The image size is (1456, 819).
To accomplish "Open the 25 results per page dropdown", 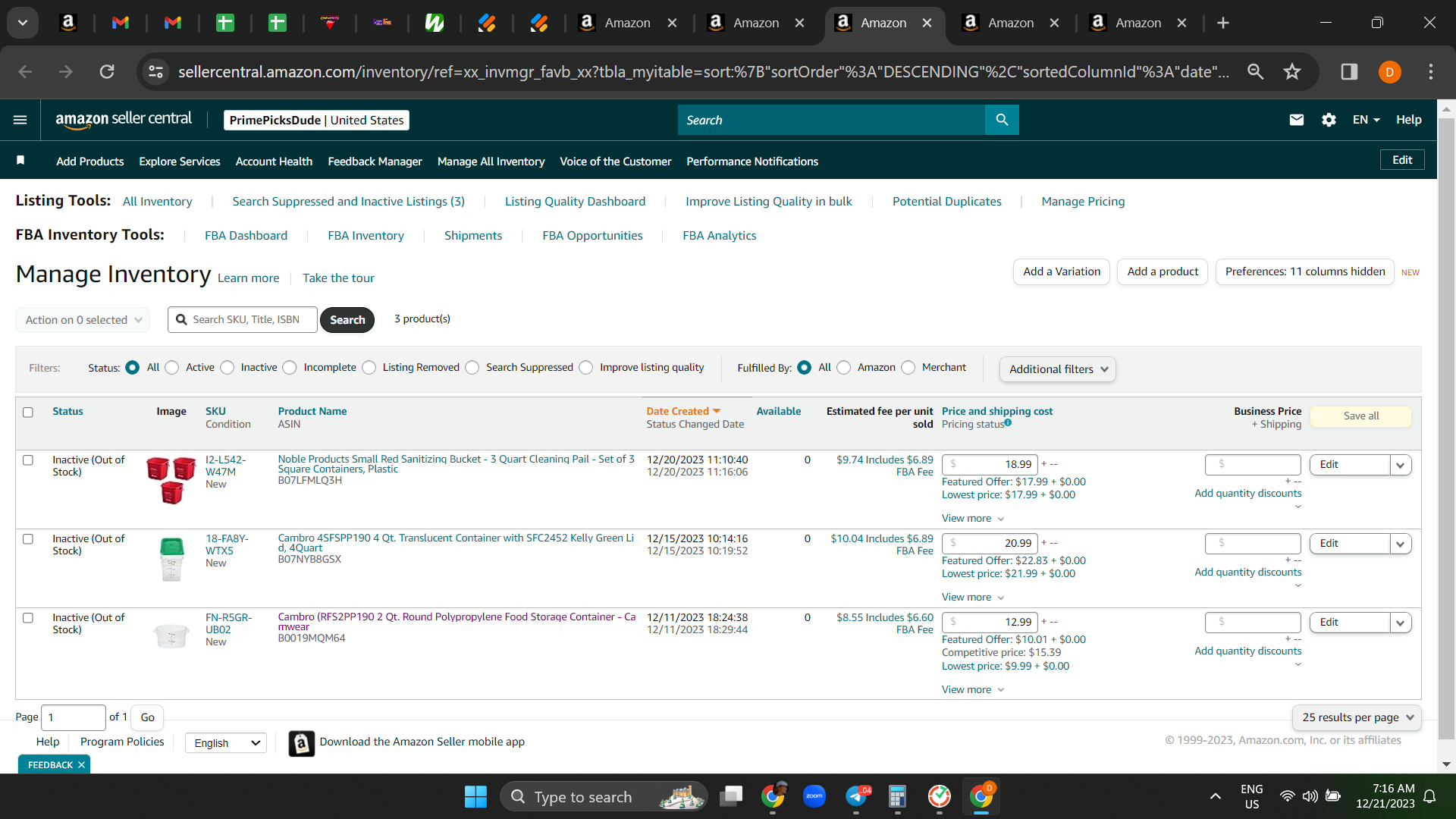I will coord(1357,717).
